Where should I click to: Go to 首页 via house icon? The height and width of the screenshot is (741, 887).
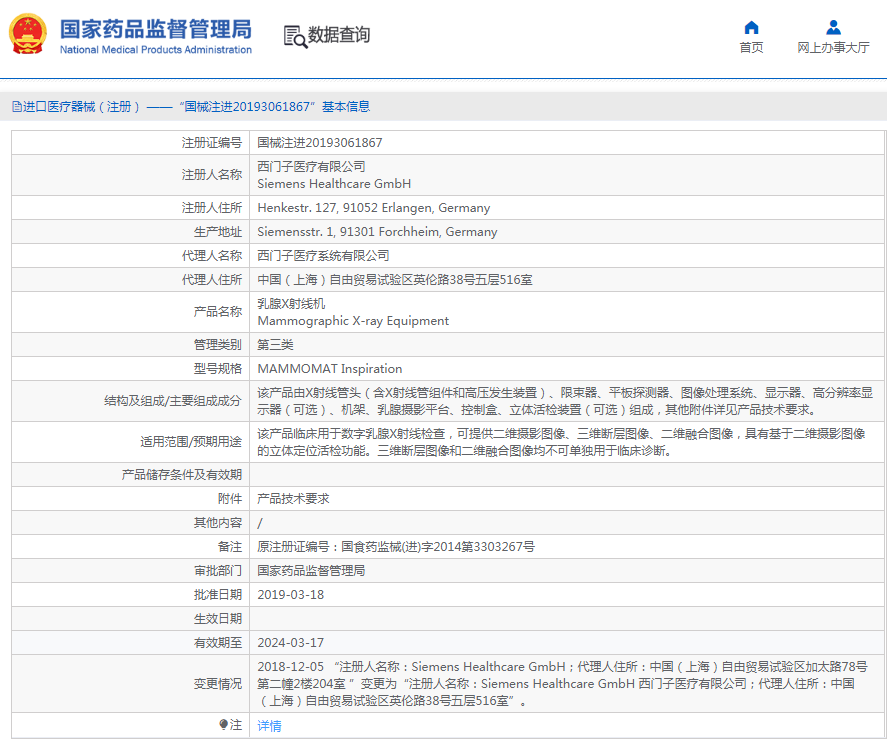click(751, 27)
